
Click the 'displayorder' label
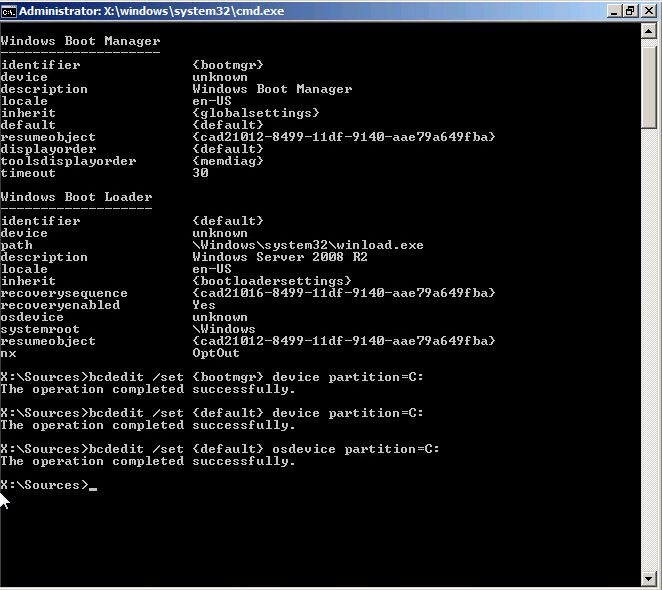(x=48, y=149)
